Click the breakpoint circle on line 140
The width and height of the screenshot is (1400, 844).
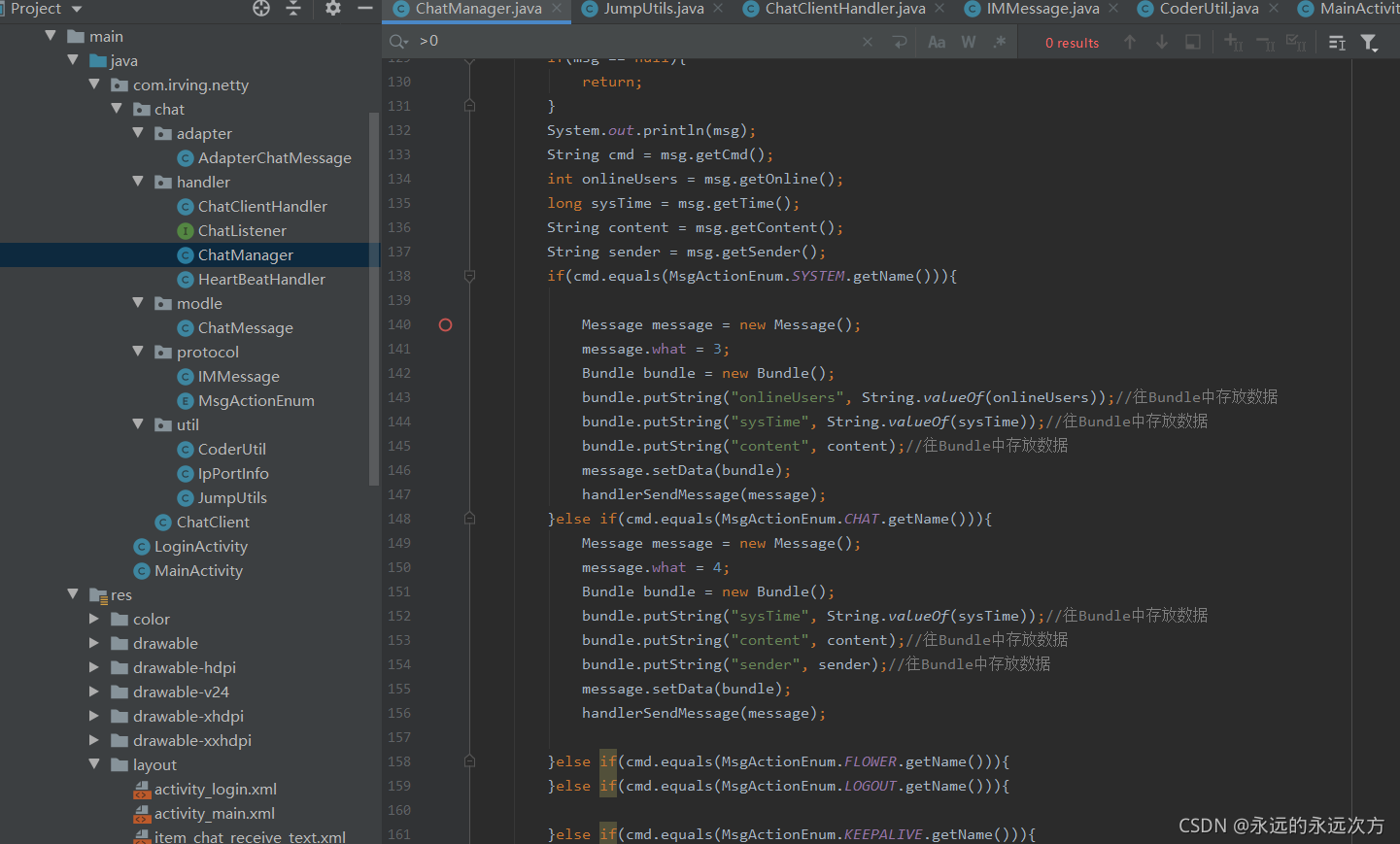pyautogui.click(x=445, y=324)
